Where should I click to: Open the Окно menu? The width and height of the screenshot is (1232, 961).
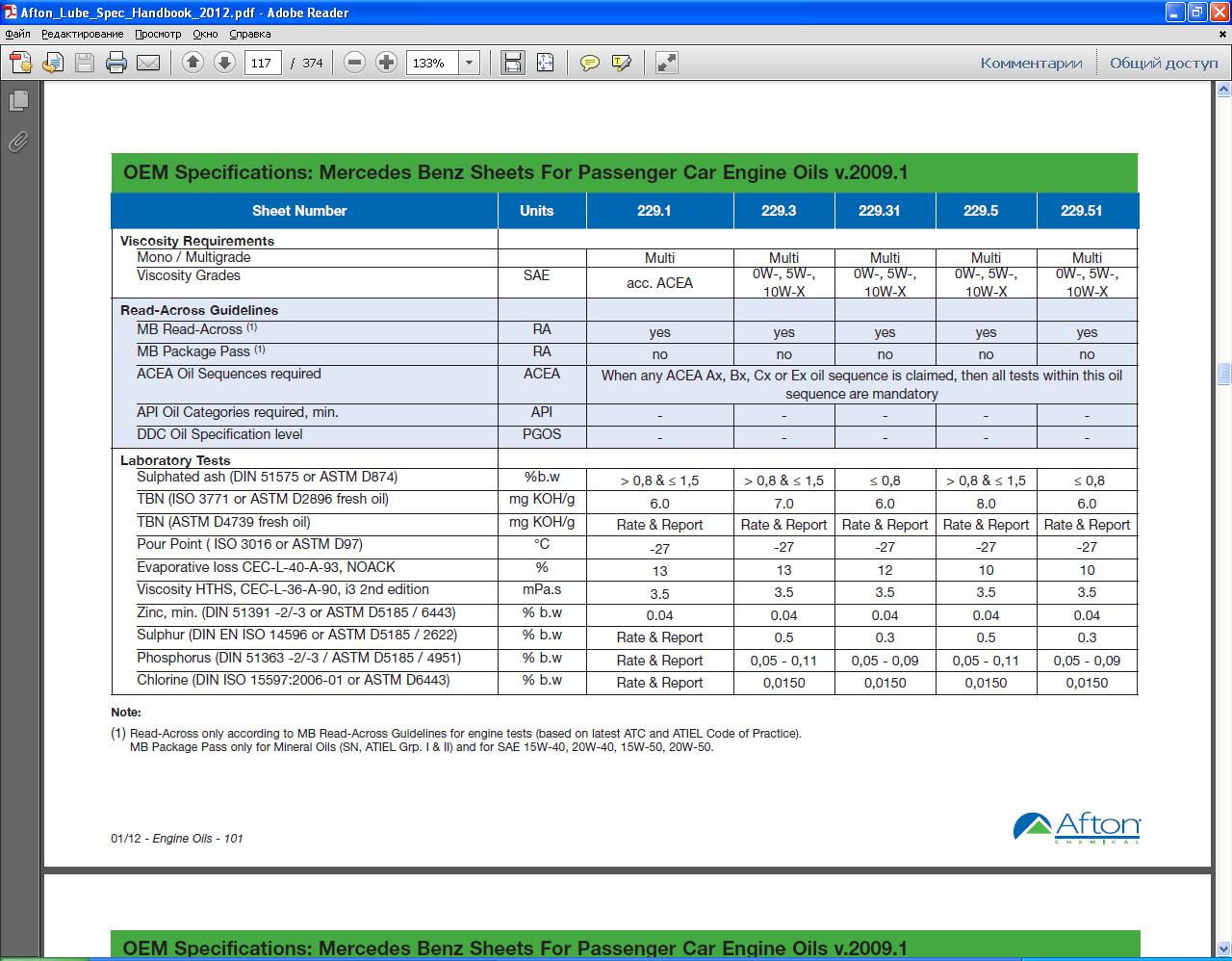205,34
